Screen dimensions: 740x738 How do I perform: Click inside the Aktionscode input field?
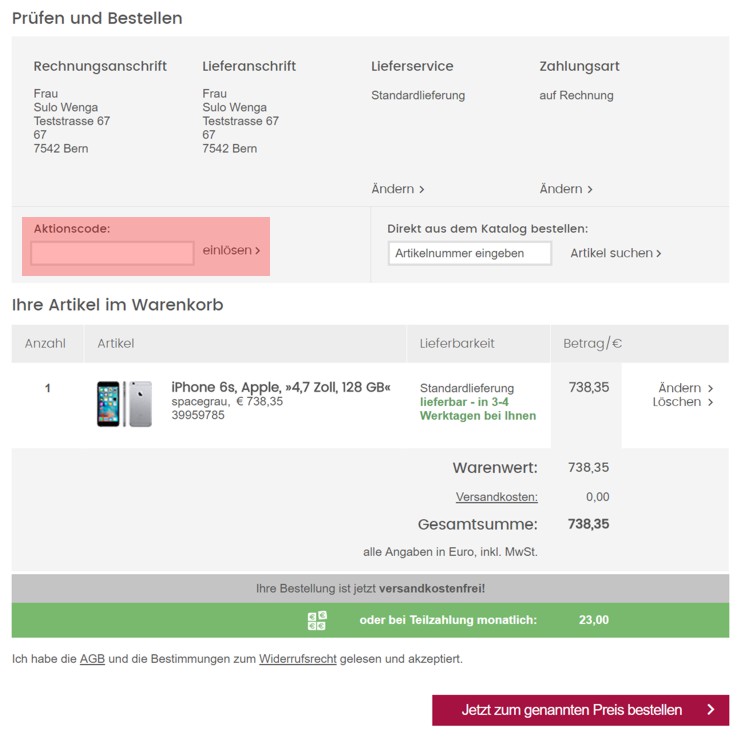(112, 253)
